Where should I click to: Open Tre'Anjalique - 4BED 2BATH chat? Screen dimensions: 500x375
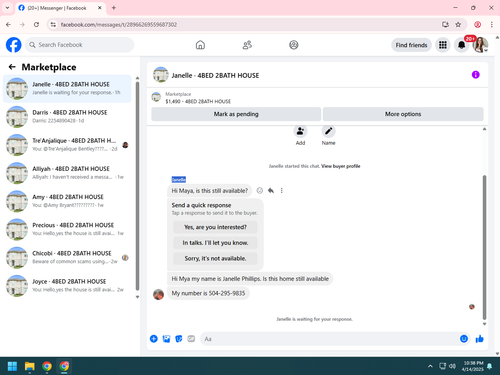click(67, 145)
